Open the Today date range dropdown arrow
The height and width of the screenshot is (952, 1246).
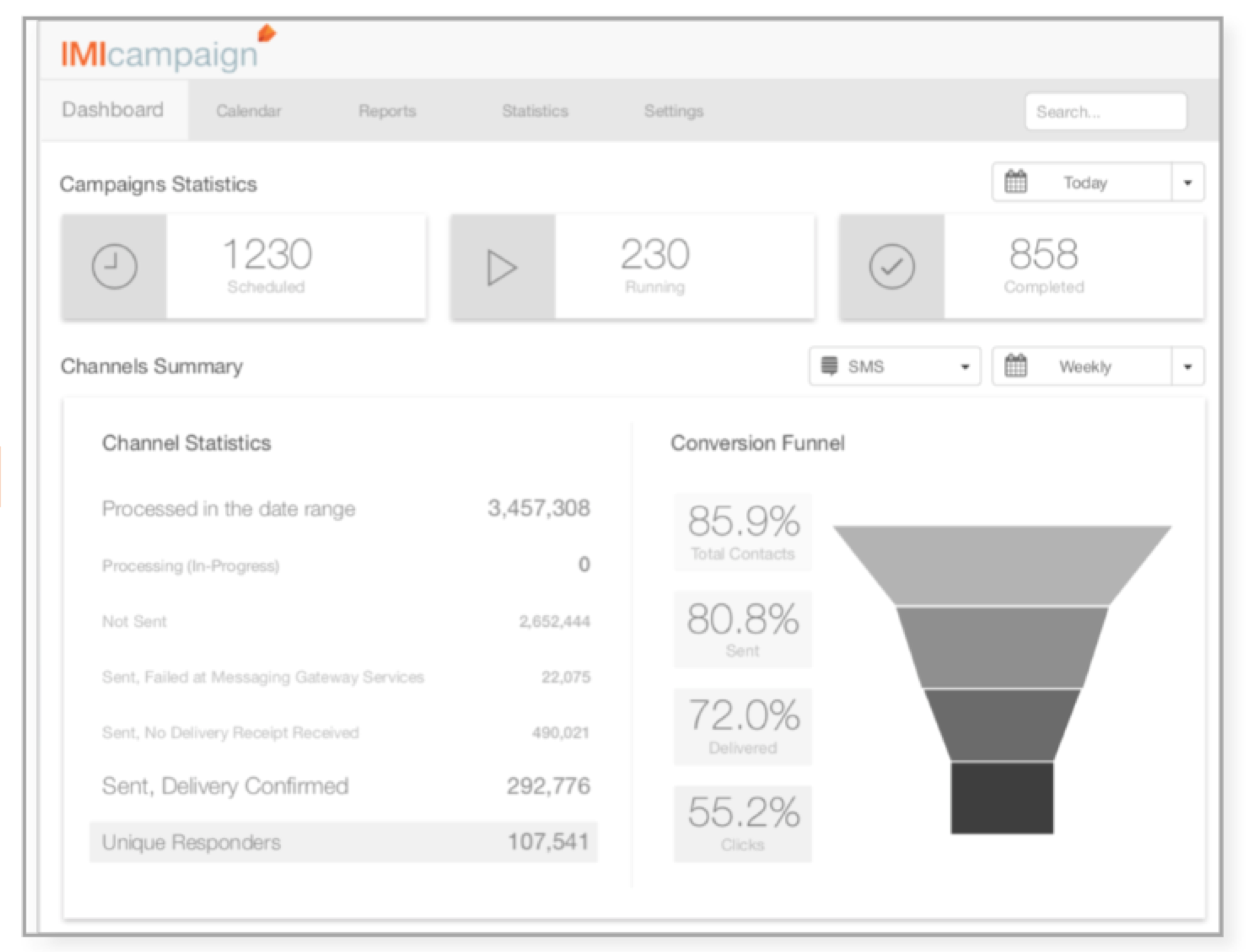[1188, 182]
